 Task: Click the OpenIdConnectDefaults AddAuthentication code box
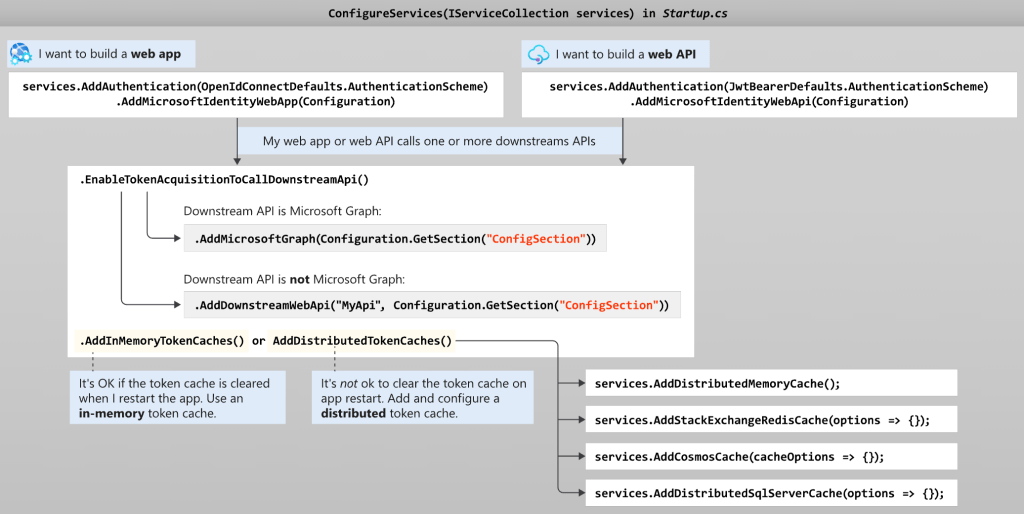pos(255,94)
